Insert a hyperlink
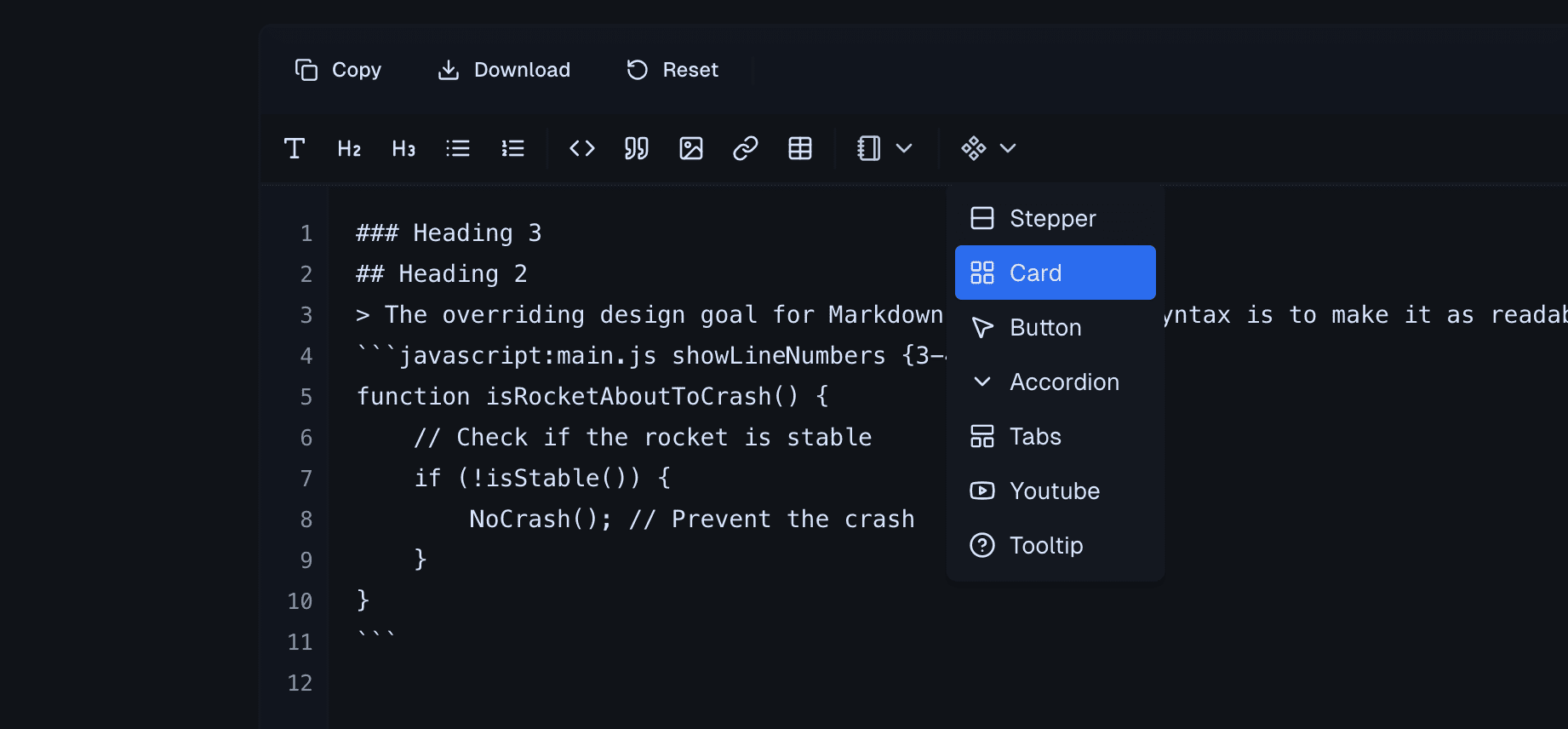 [746, 148]
